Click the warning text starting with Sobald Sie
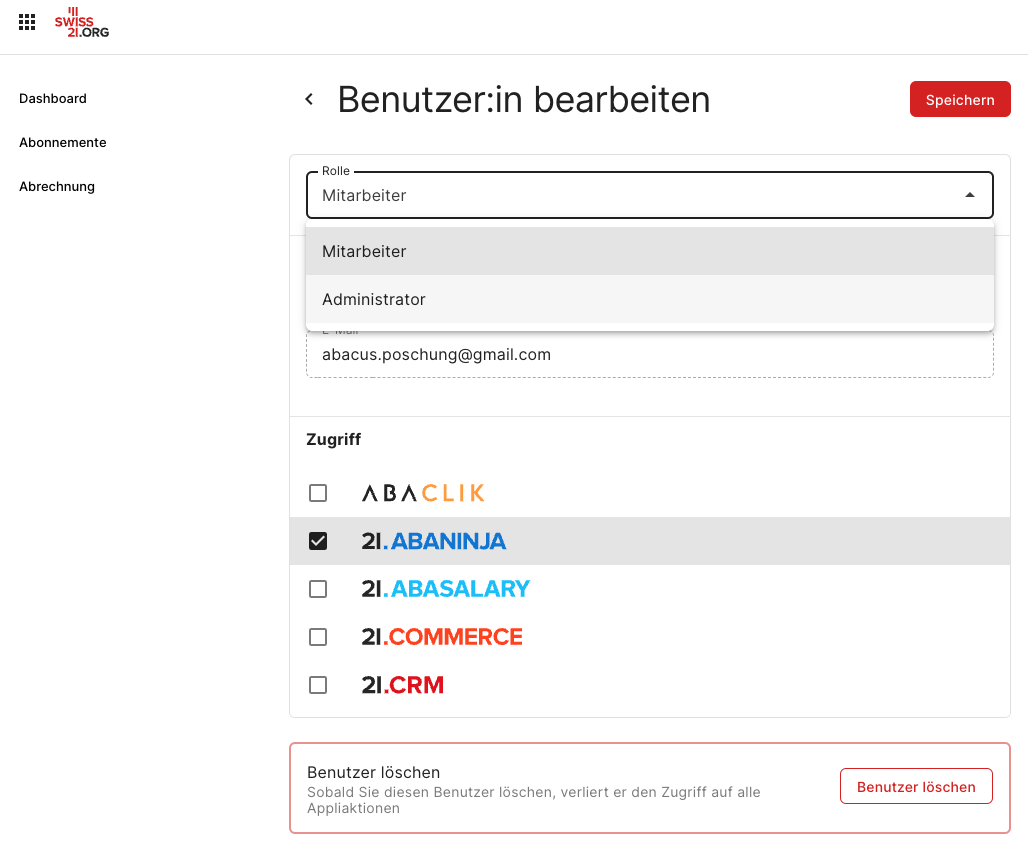 (534, 800)
